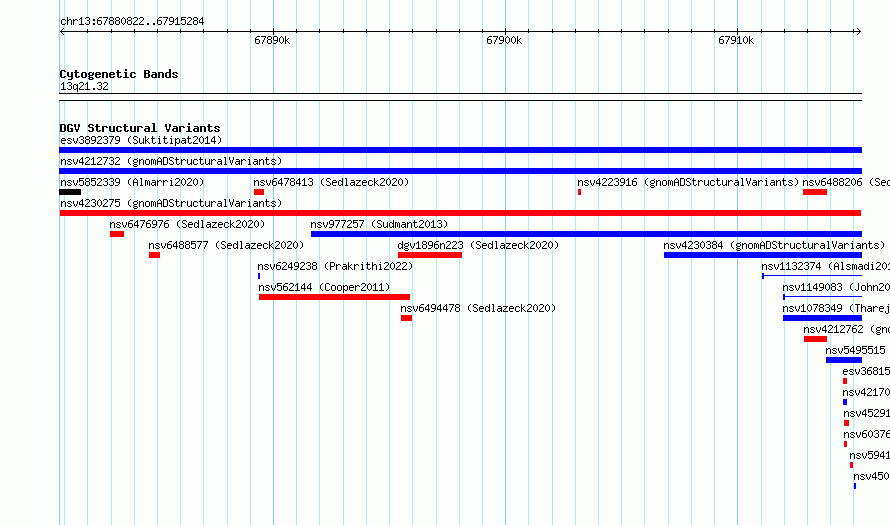This screenshot has width=890, height=525.
Task: Open the nsv4212762 variant label
Action: click(846, 329)
